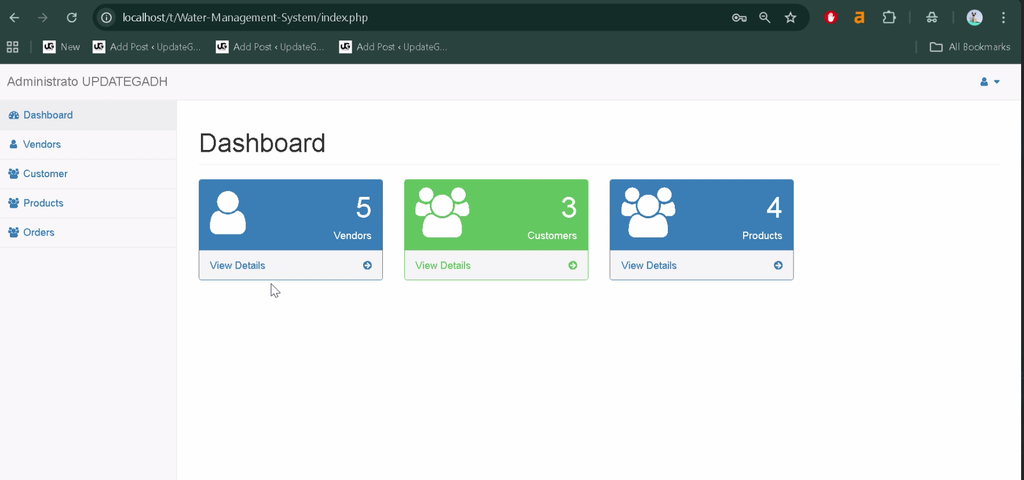1024x480 pixels.
Task: Open second 'Add Post ‹ UpdateG...' bookmark
Action: coord(270,47)
